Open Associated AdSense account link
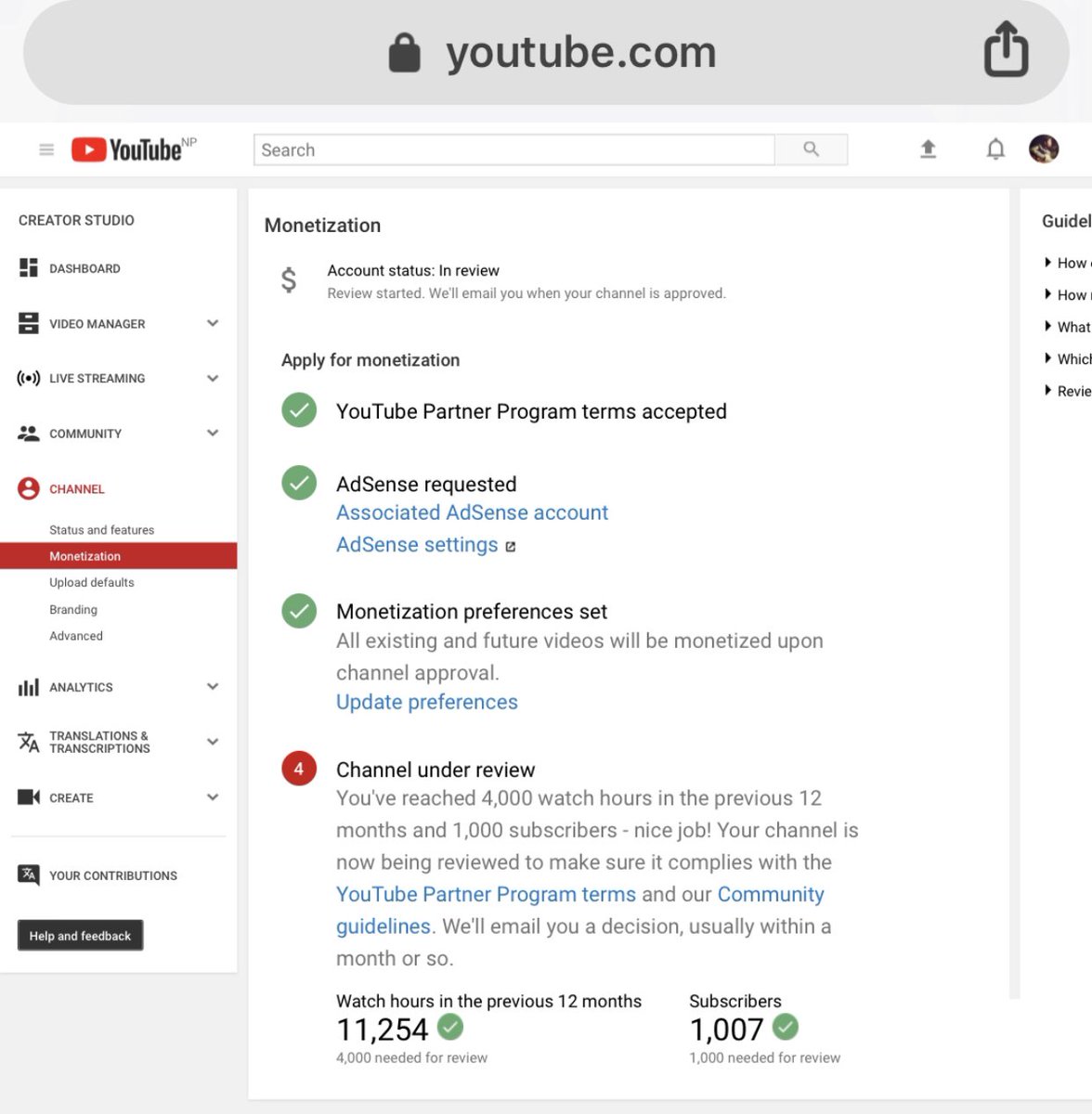 (472, 512)
